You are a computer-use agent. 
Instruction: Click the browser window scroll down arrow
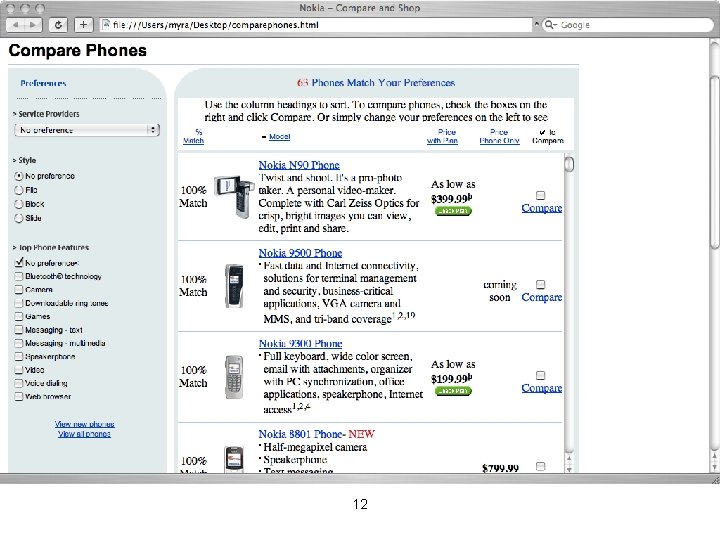coord(714,467)
